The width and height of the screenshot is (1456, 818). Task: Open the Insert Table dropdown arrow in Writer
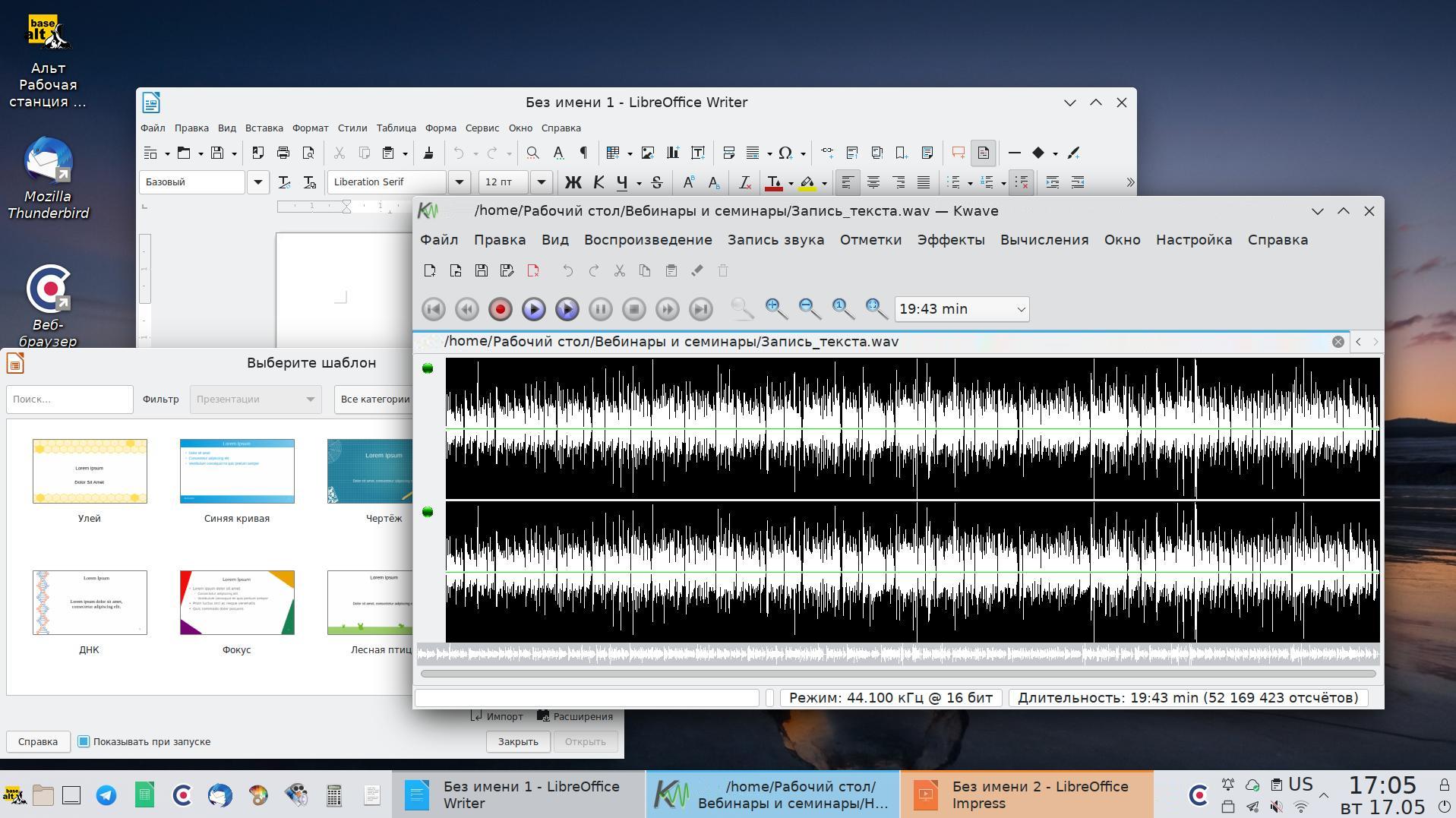tap(630, 153)
